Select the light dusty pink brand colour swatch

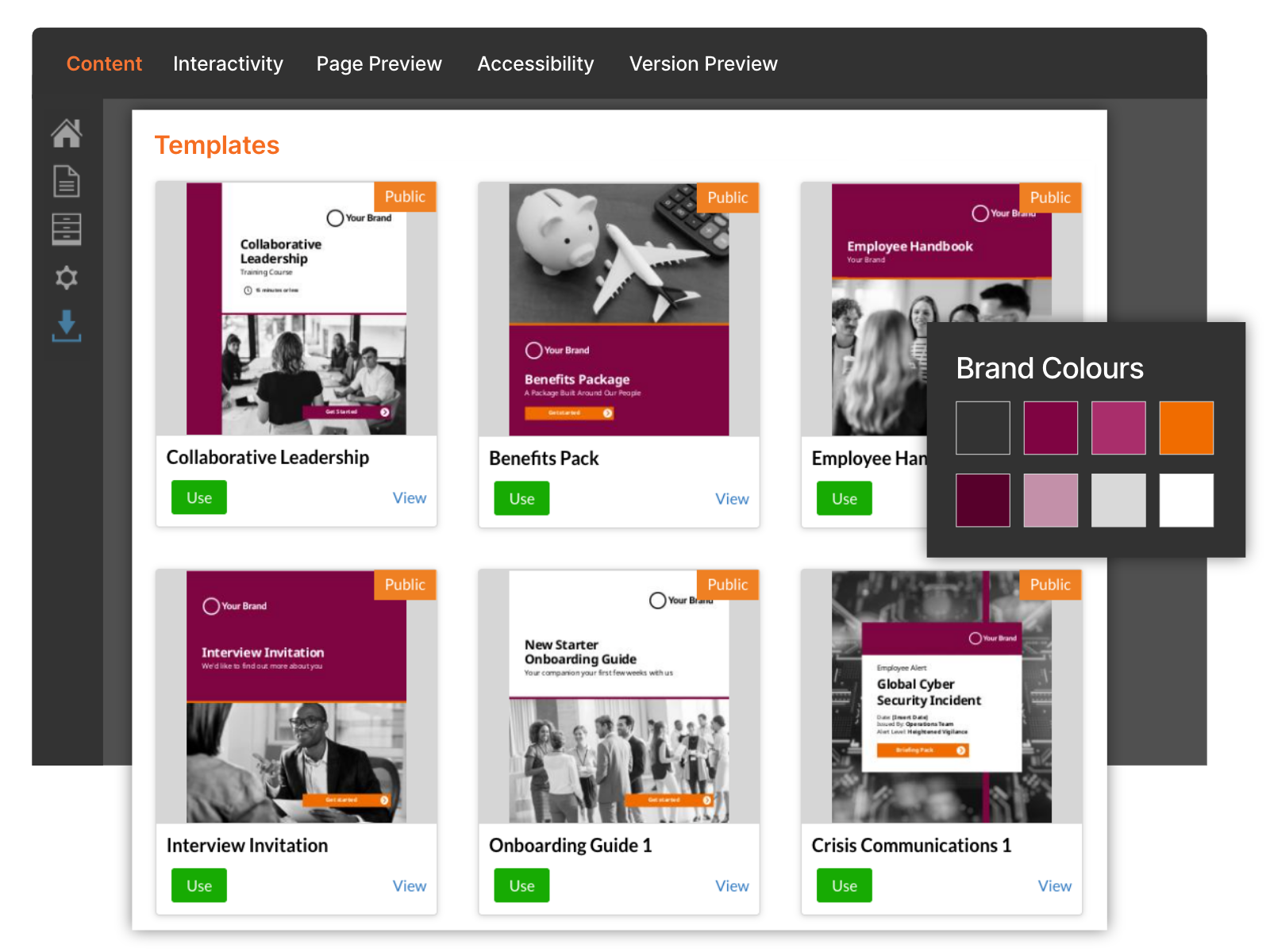(x=1051, y=501)
